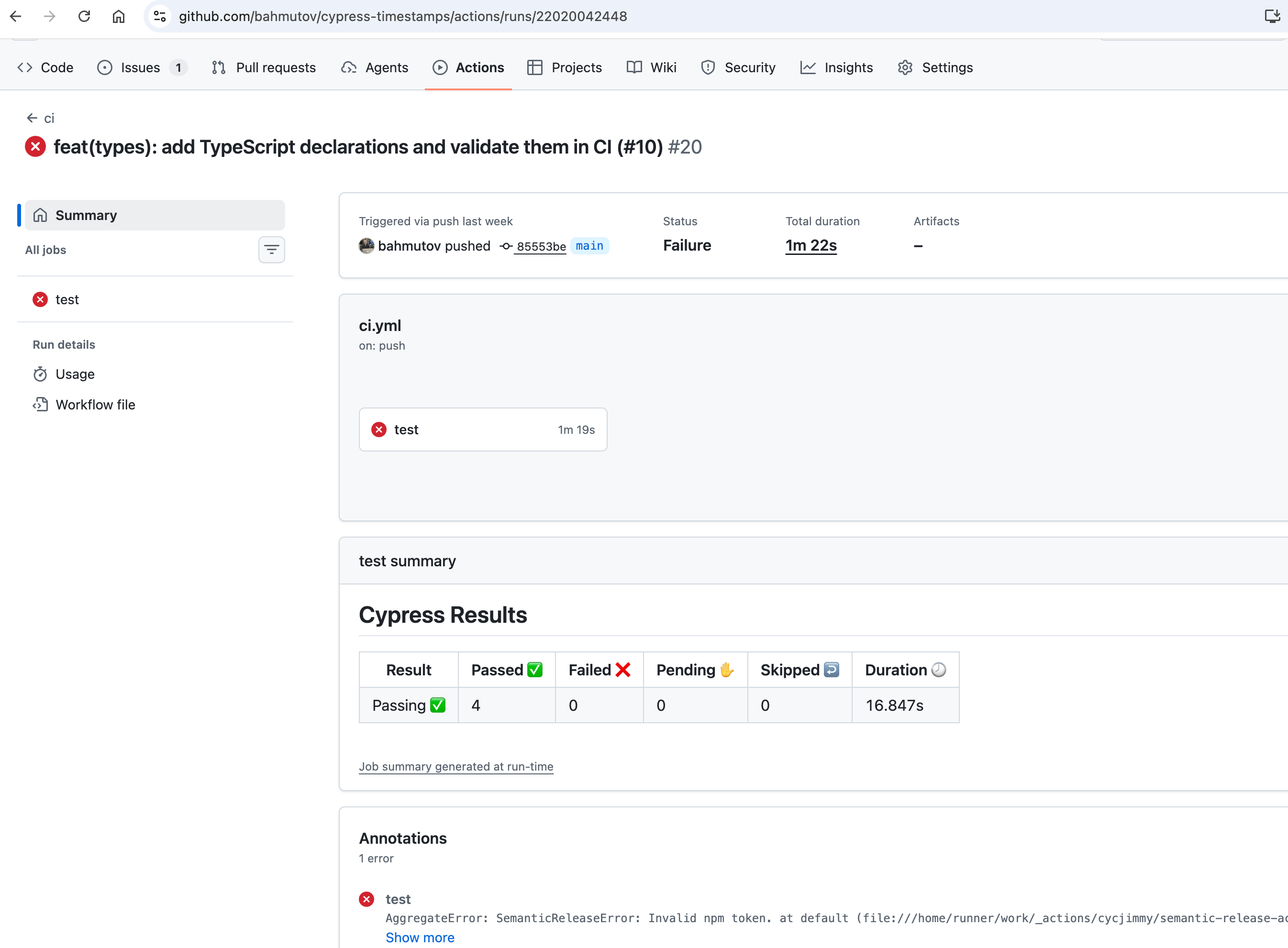The width and height of the screenshot is (1288, 948).
Task: Click the browser address bar URL
Action: pos(402,16)
